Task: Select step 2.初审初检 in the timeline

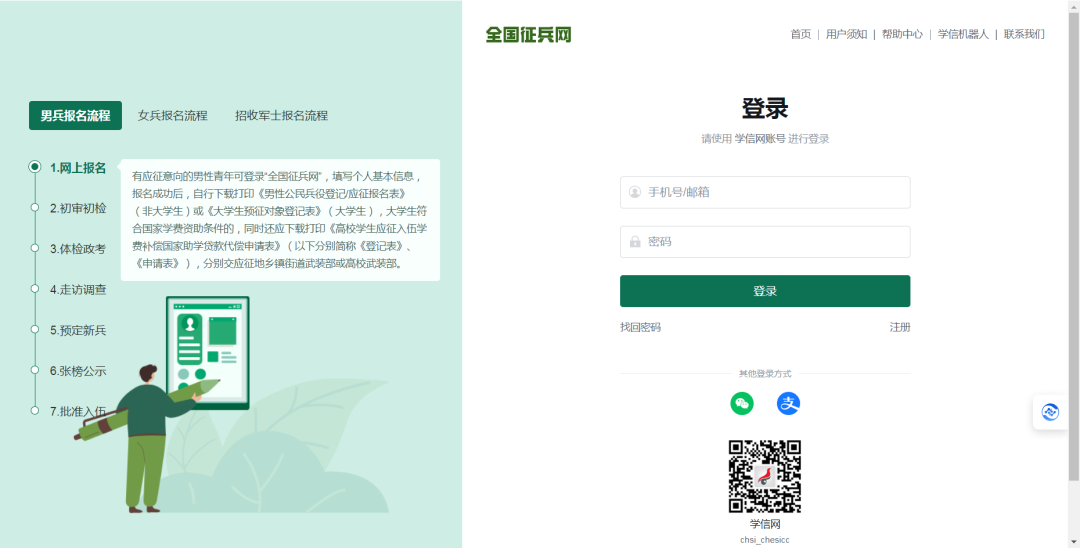Action: (78, 209)
